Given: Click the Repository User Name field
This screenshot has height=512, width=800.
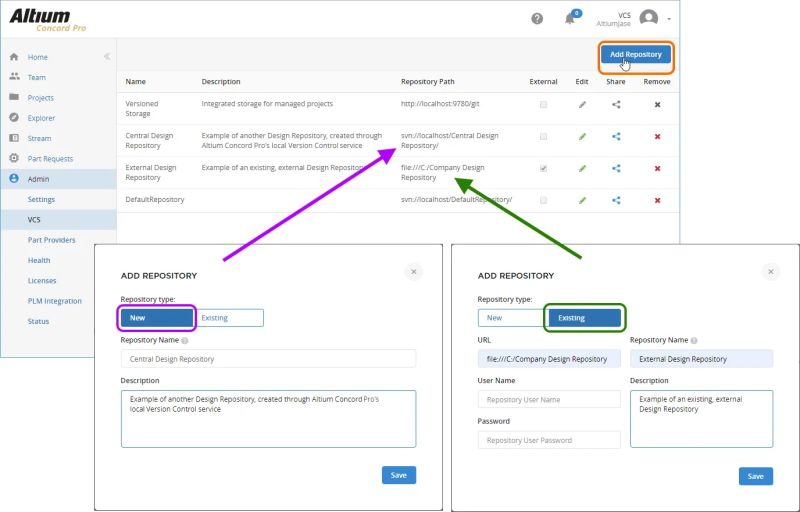Looking at the screenshot, I should click(549, 399).
